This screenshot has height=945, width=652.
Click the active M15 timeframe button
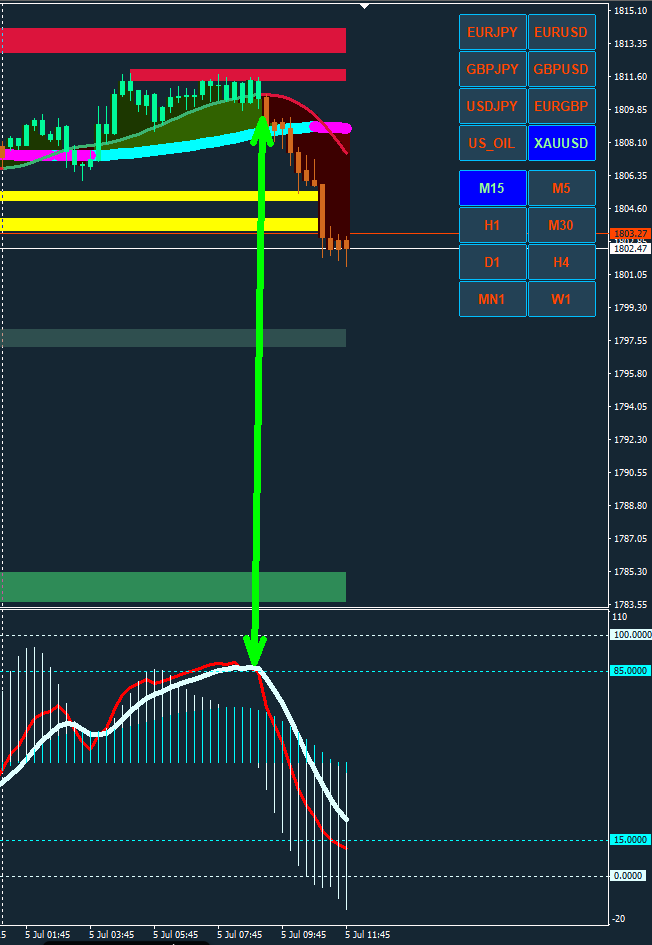pos(492,188)
